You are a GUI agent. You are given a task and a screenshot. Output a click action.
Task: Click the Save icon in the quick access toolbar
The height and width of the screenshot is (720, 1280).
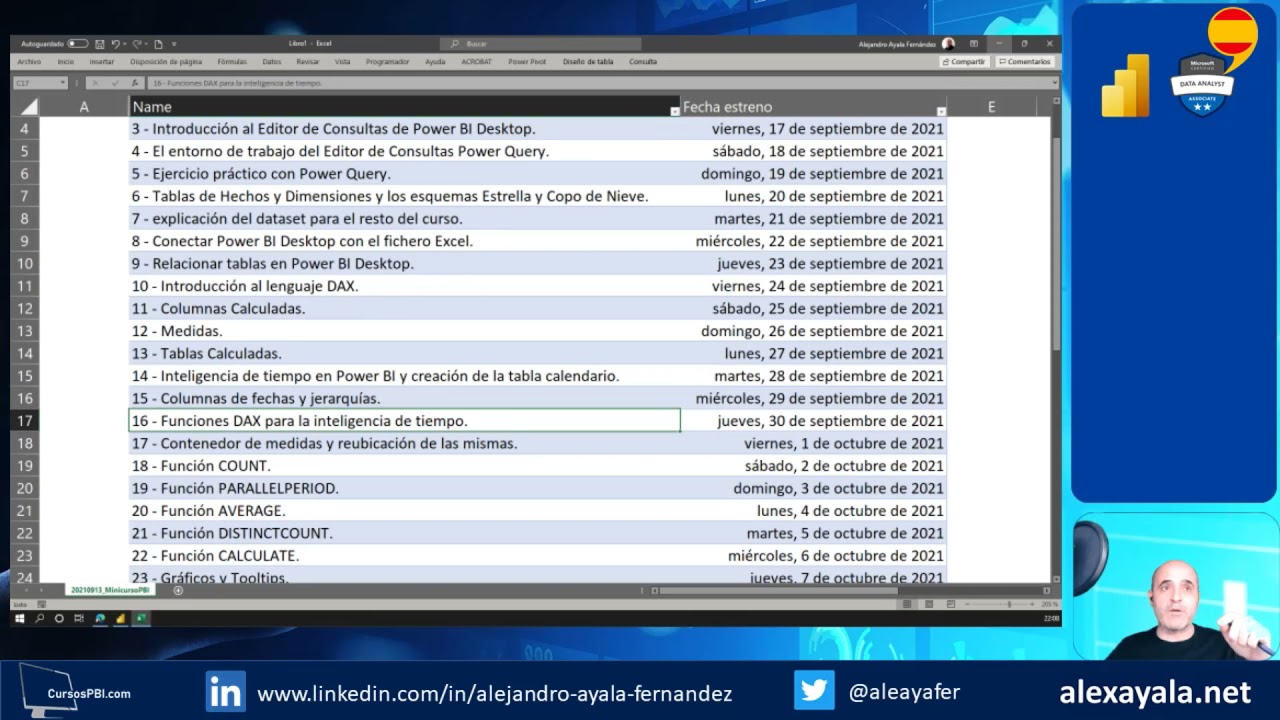coord(99,44)
